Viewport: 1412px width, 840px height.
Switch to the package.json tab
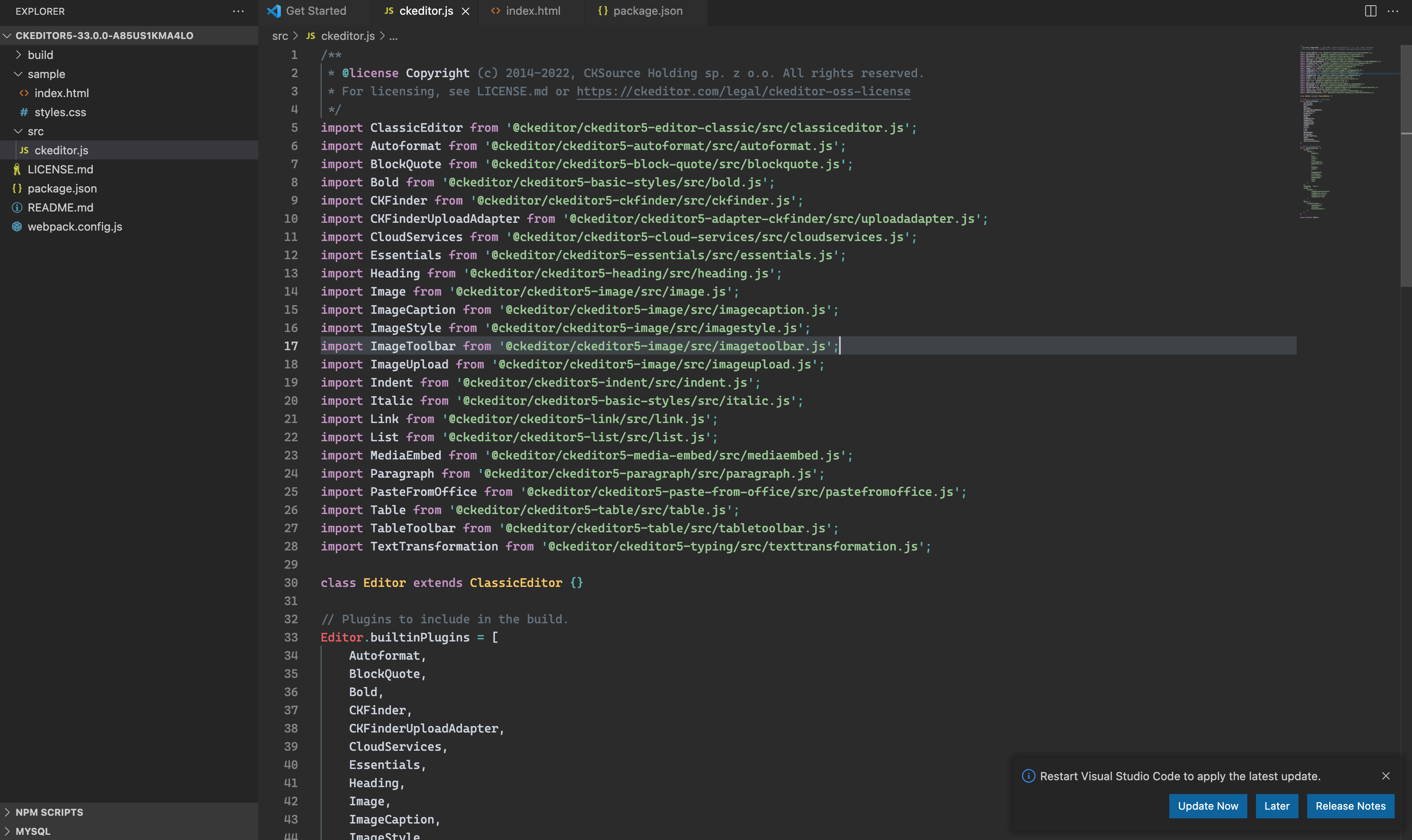(x=646, y=11)
